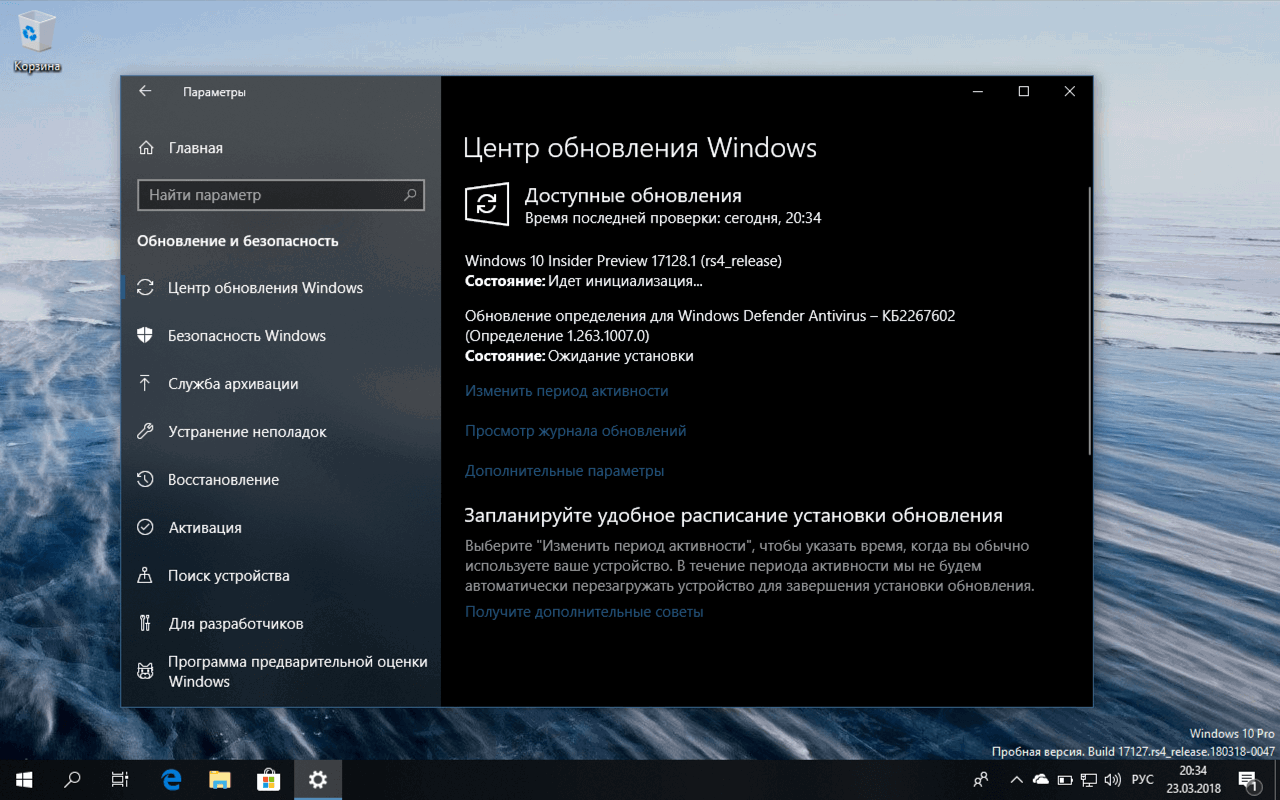Open Программа предварительной оценки Windows section

tap(281, 672)
